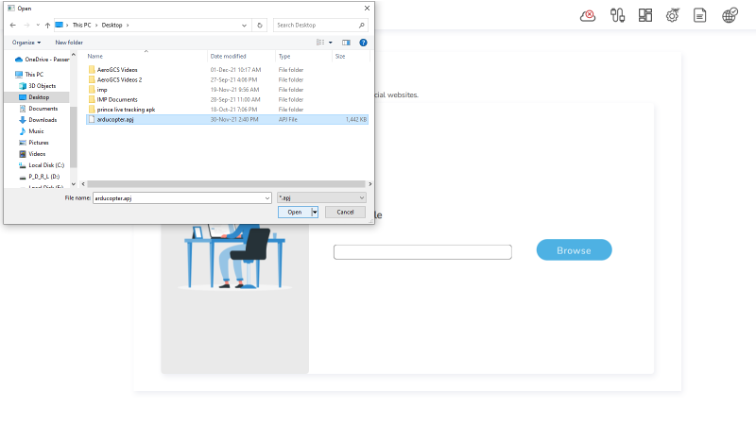Select the arducopter.apj file
The image size is (756, 426).
pyautogui.click(x=227, y=120)
